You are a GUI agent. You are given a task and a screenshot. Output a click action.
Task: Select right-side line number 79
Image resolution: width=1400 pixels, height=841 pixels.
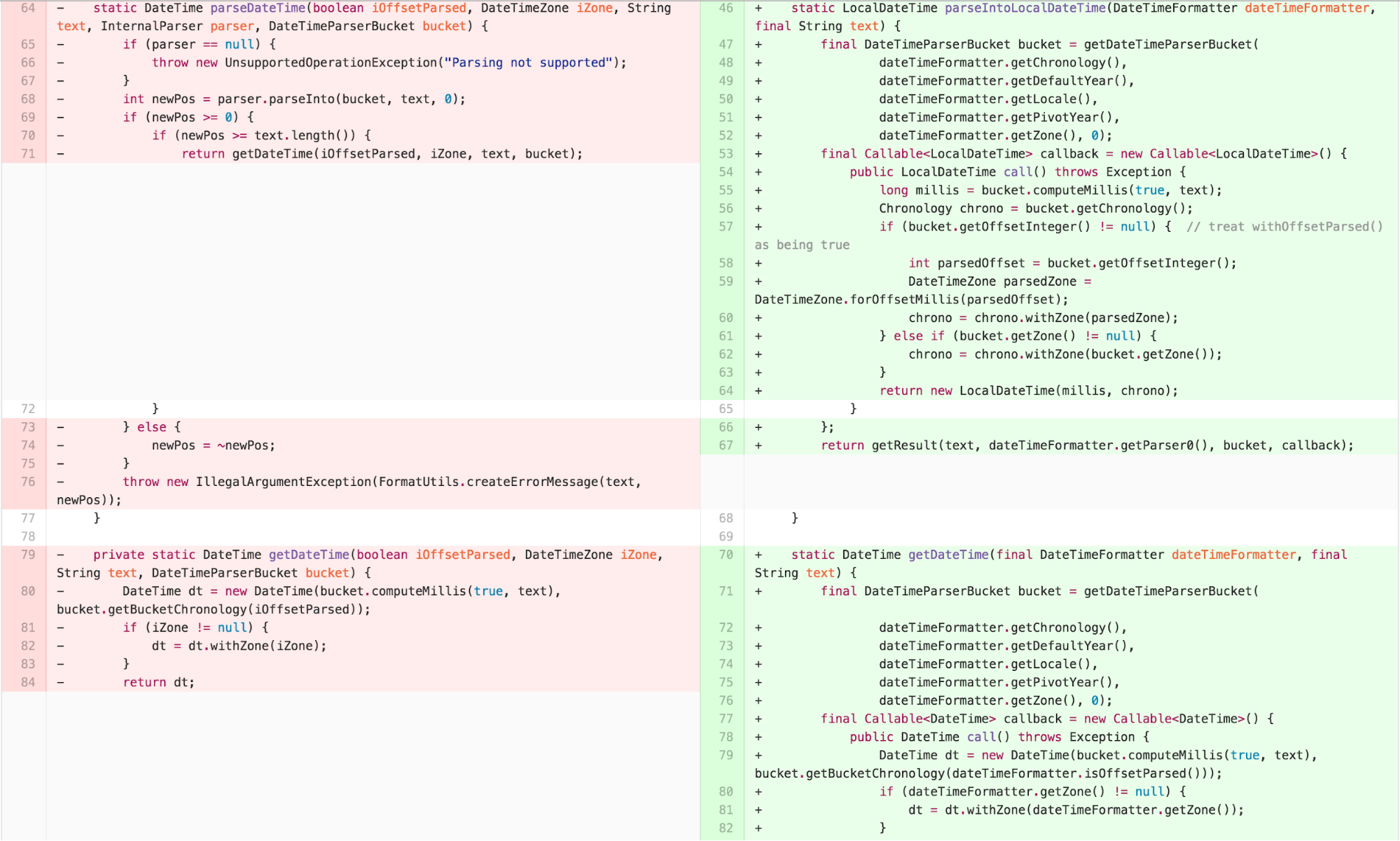pos(726,755)
